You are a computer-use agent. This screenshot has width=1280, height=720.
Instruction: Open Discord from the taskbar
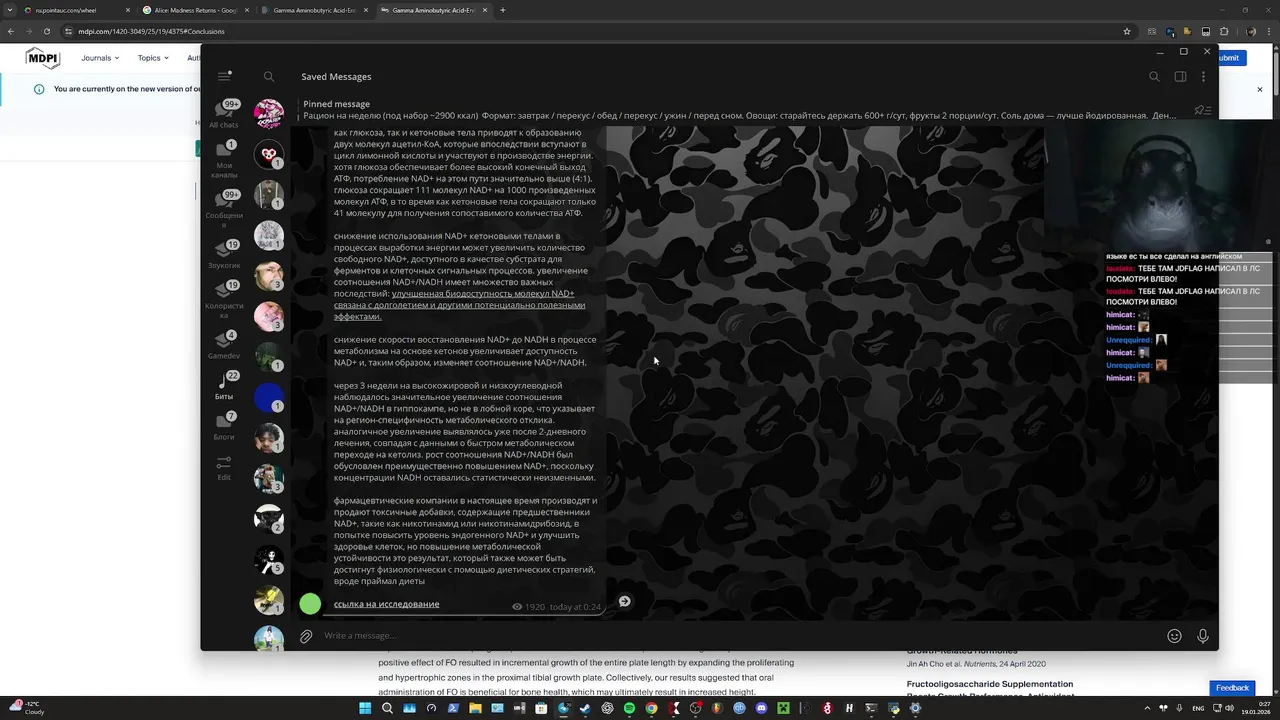(x=761, y=708)
